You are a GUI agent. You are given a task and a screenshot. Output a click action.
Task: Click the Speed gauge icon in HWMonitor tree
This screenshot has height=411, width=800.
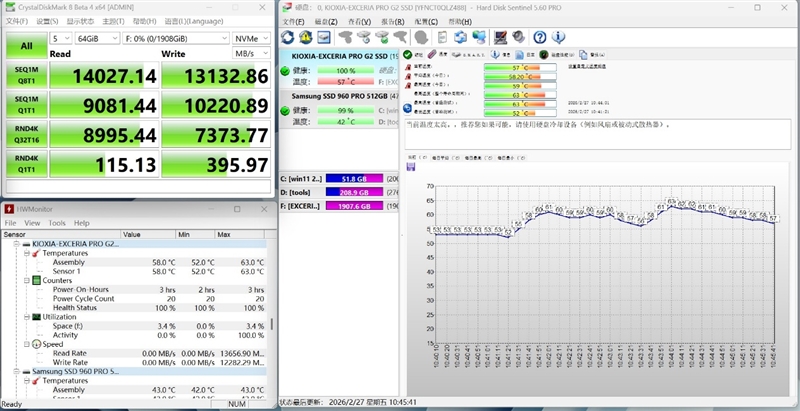click(36, 344)
